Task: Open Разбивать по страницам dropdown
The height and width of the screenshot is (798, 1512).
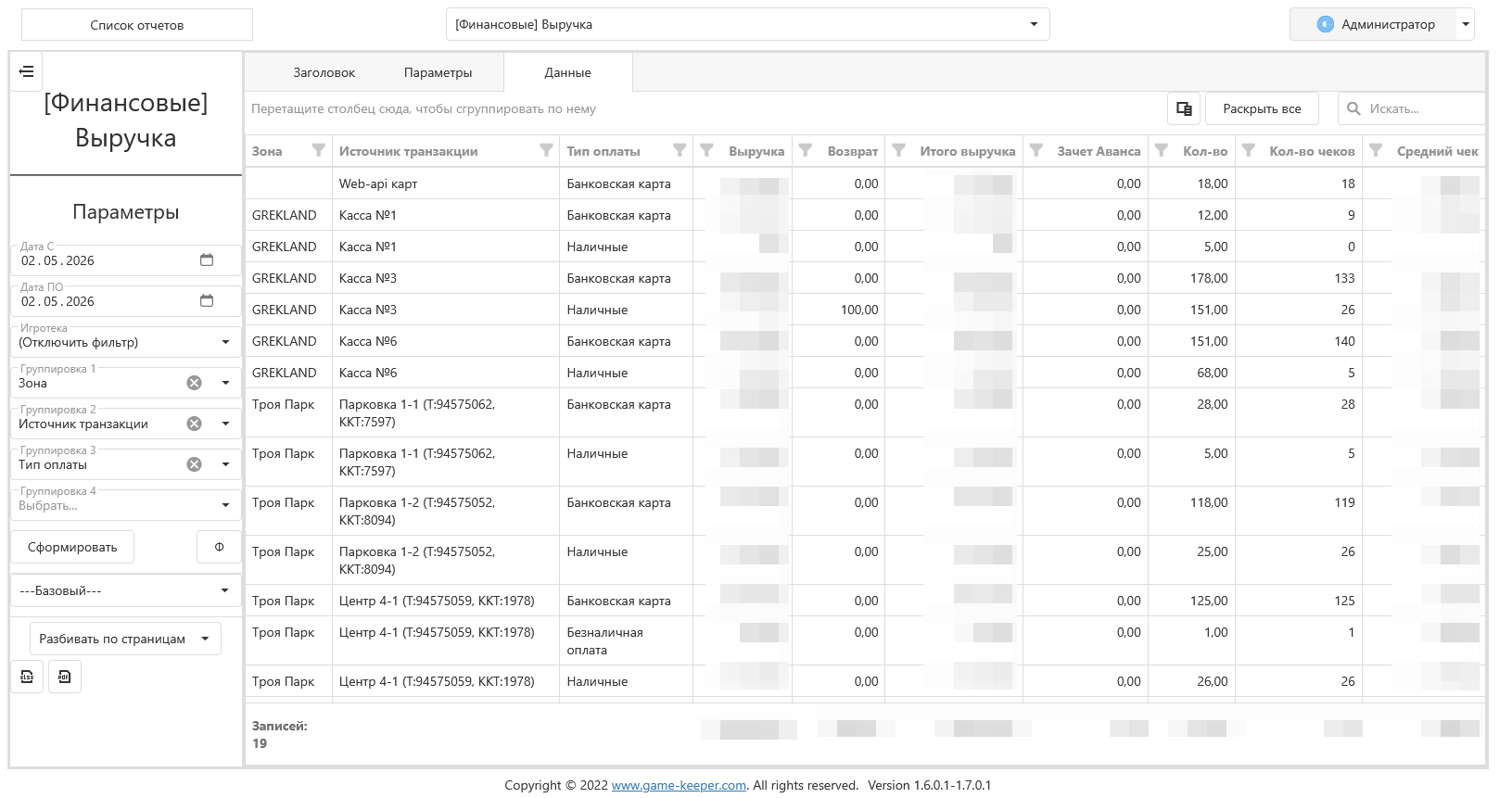Action: pos(125,639)
